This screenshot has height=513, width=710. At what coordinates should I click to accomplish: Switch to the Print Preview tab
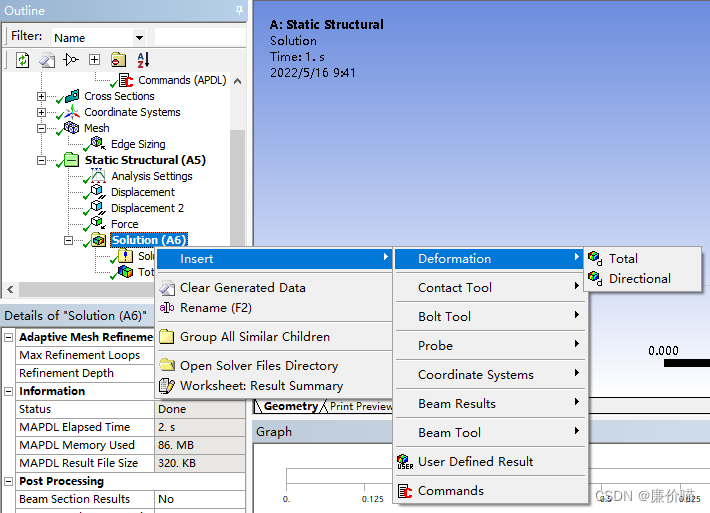pyautogui.click(x=361, y=406)
